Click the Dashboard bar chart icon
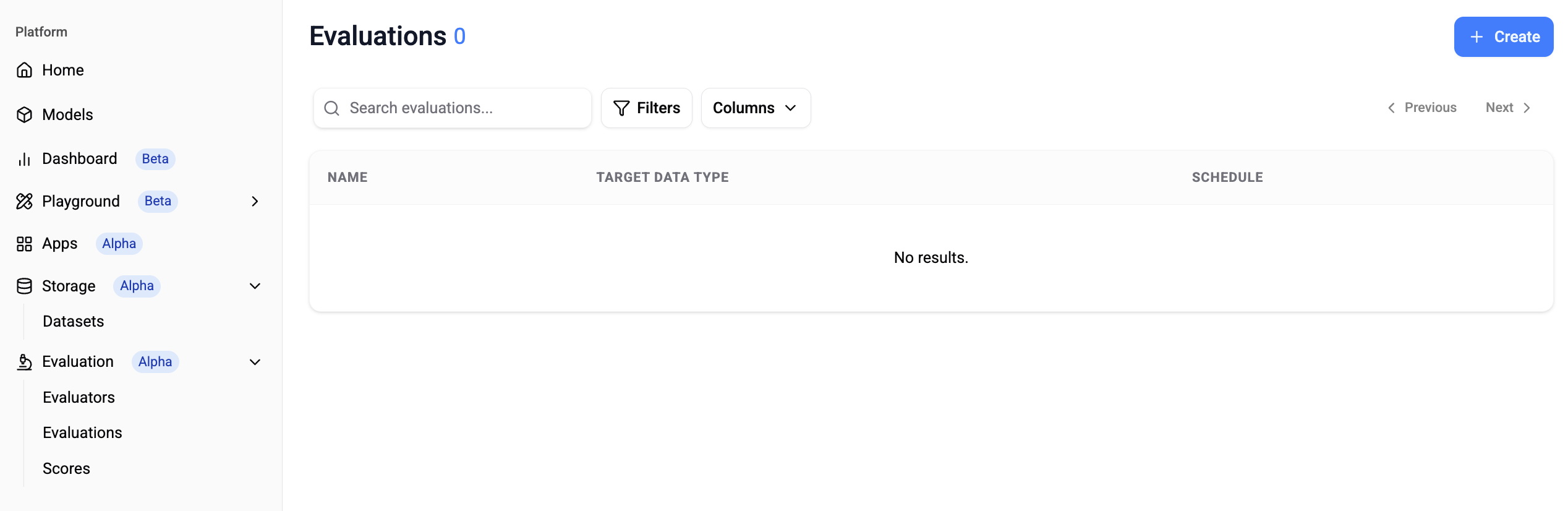 24,159
